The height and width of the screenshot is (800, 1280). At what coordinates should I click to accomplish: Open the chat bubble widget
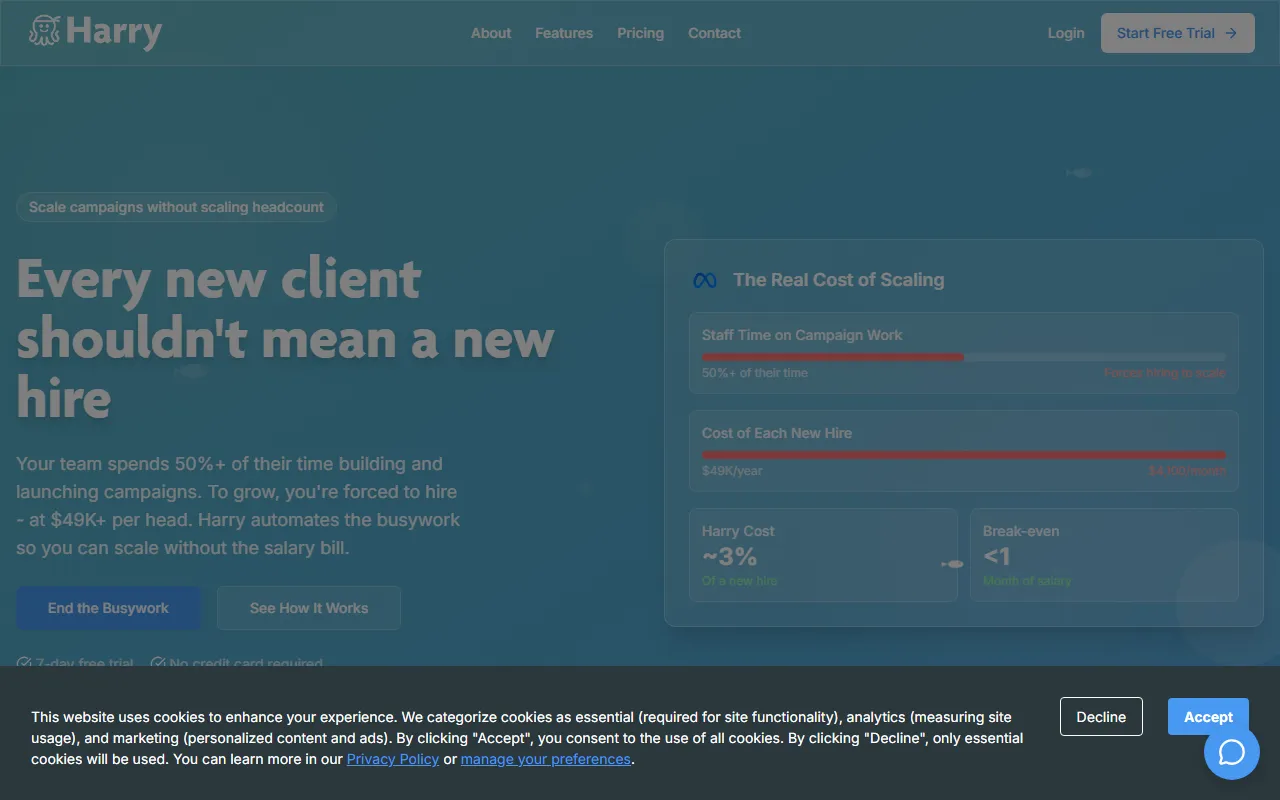[1231, 752]
